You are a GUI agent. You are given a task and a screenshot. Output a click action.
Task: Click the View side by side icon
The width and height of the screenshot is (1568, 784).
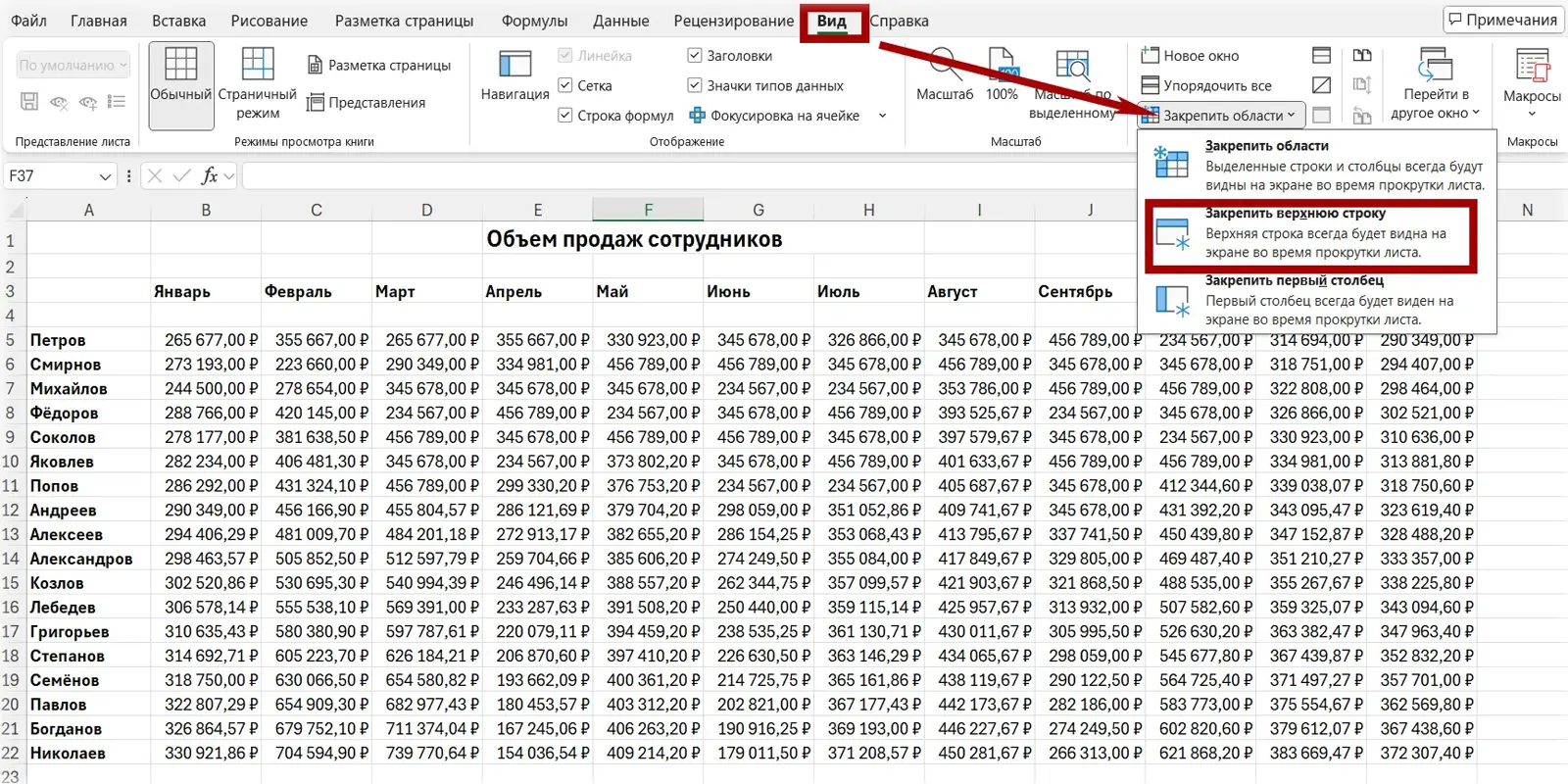[1362, 56]
